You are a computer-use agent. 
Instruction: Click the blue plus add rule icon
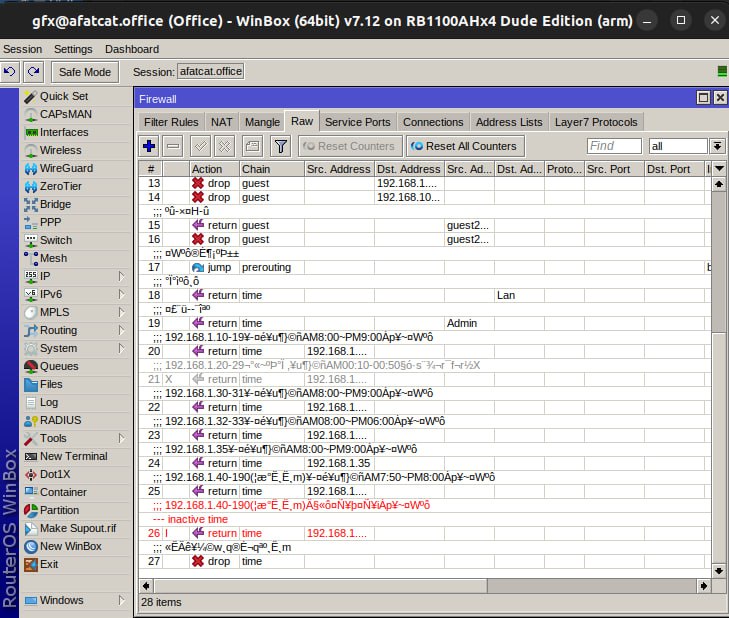coord(150,147)
